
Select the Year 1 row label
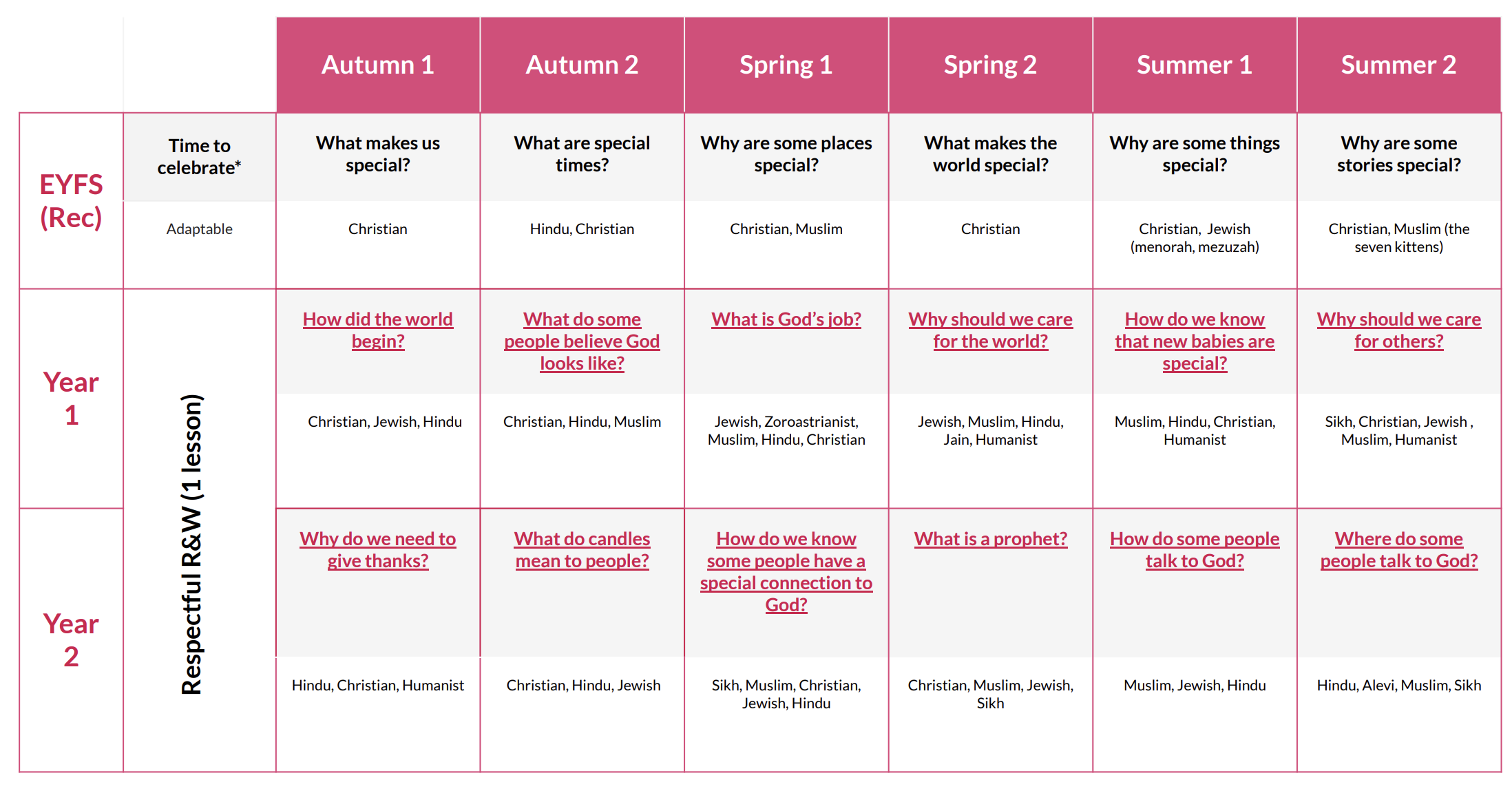pos(71,398)
